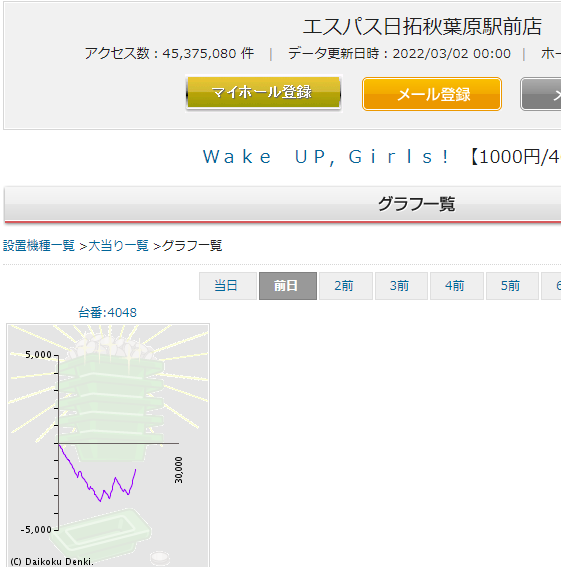Click the グラフ一覧 breadcrumb text
Screen dimensions: 561x567
(x=192, y=246)
